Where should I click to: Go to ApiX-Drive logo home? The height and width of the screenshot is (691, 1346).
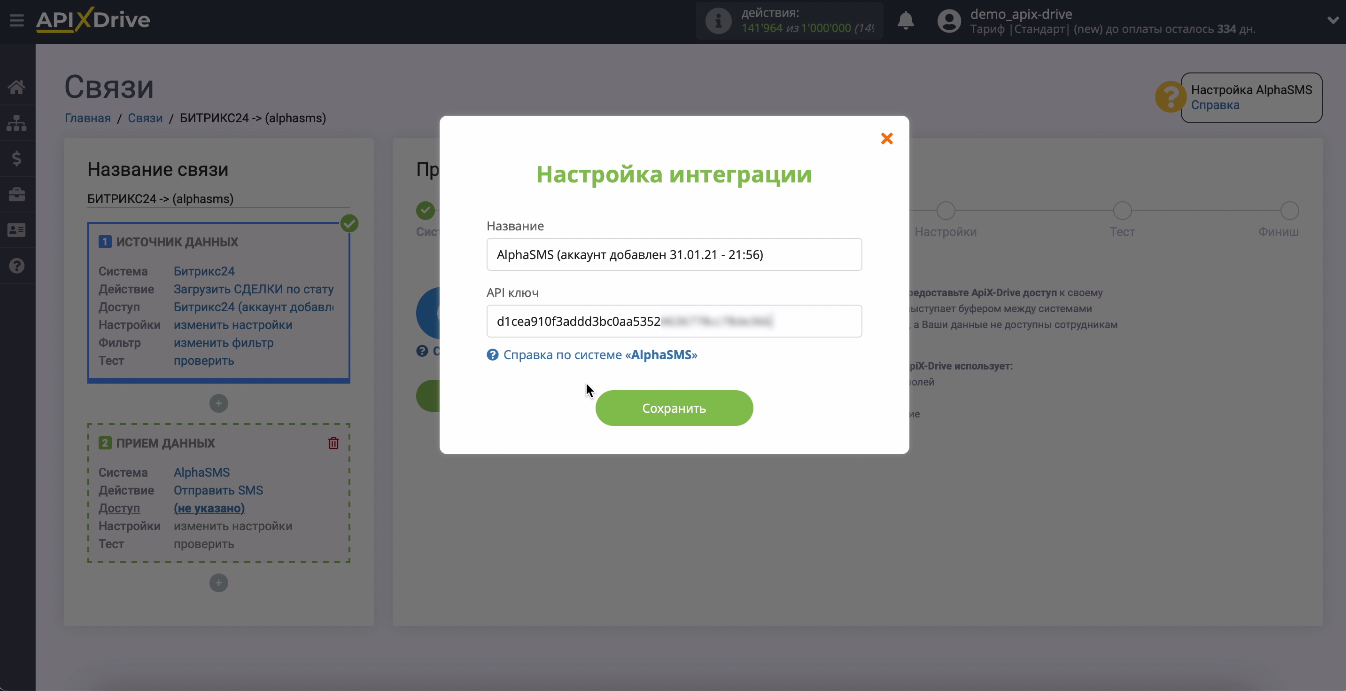pyautogui.click(x=93, y=20)
